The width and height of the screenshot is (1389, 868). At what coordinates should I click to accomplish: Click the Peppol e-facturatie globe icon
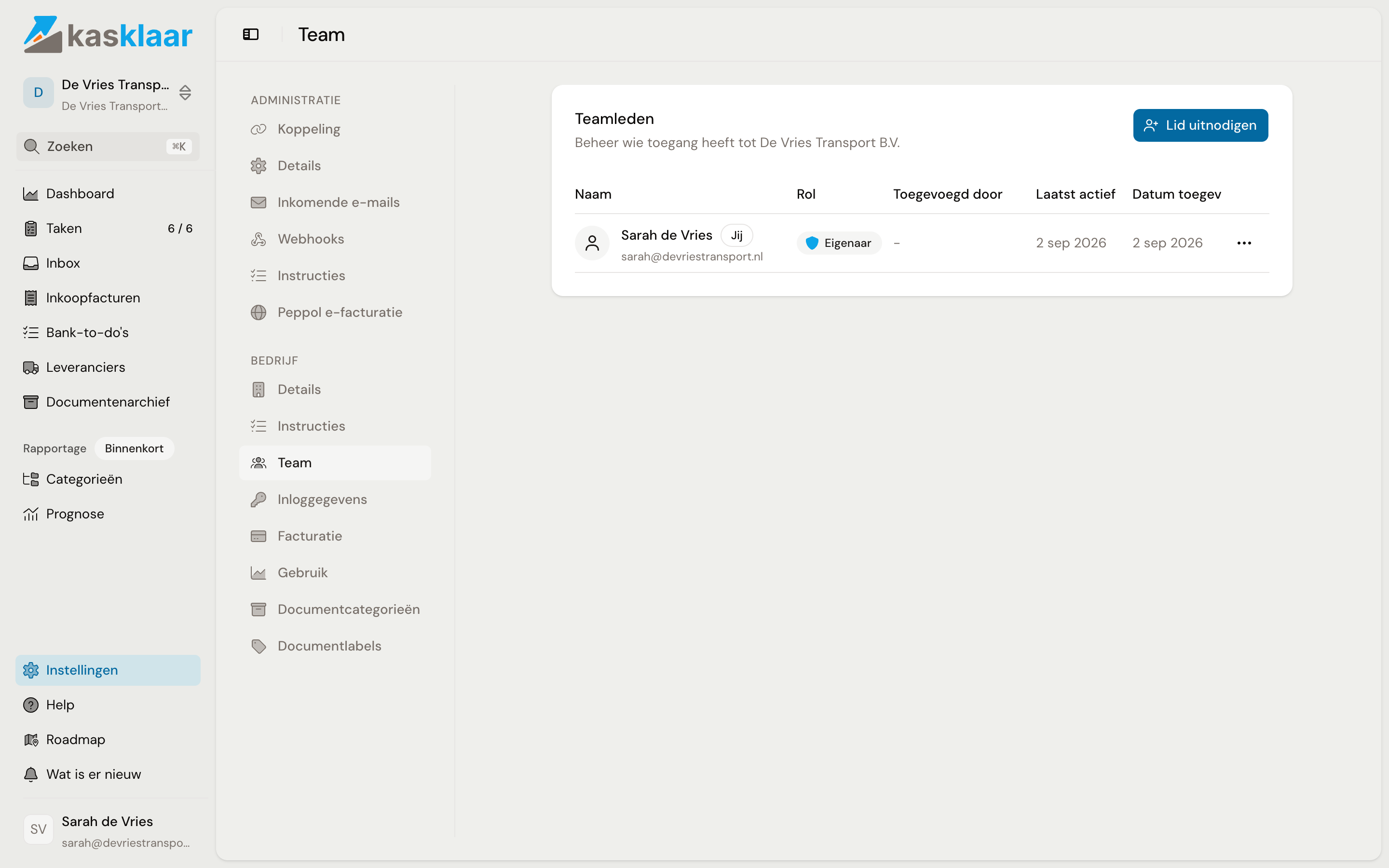point(259,313)
